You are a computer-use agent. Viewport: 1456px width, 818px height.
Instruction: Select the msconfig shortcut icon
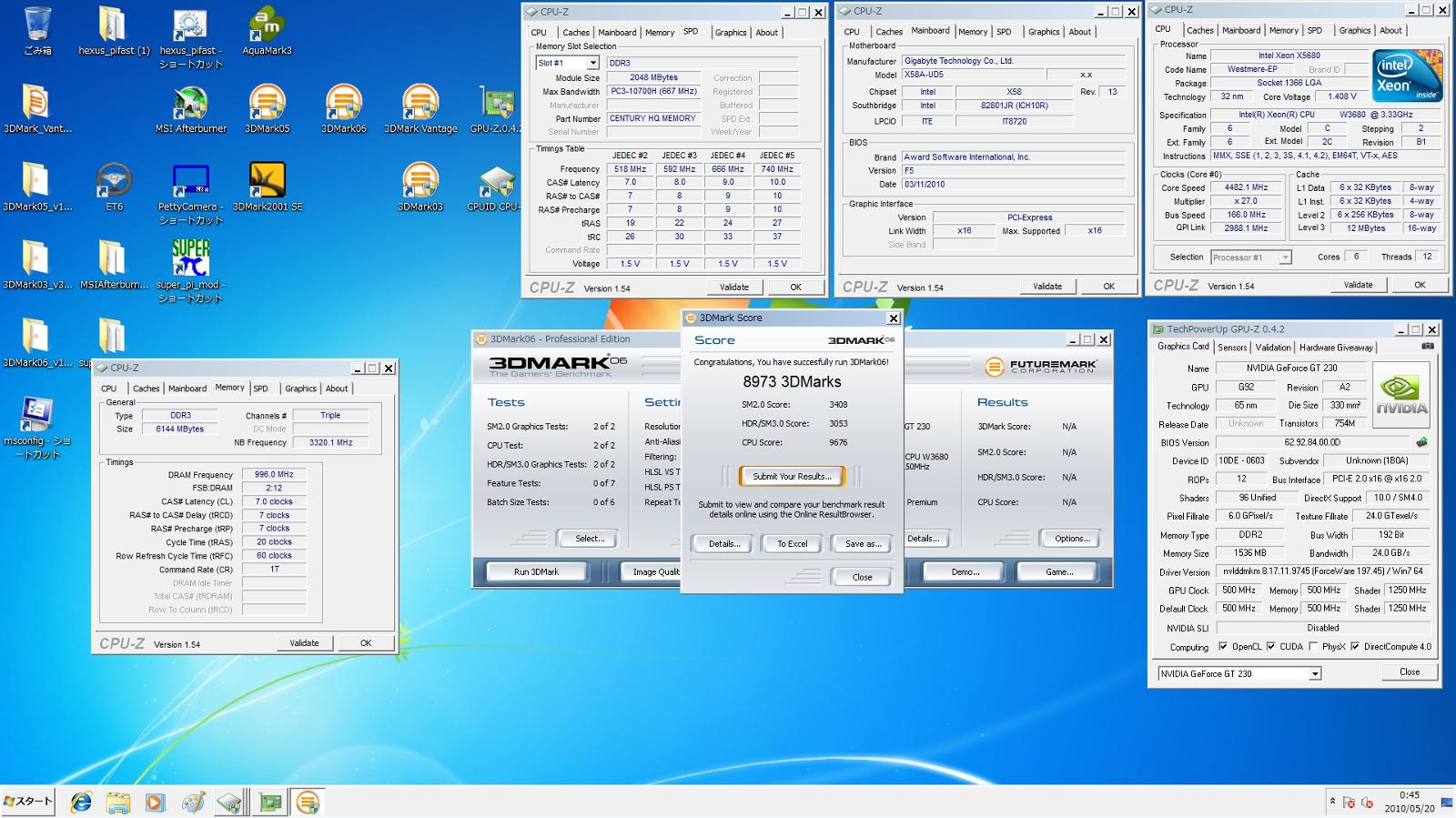tap(37, 428)
